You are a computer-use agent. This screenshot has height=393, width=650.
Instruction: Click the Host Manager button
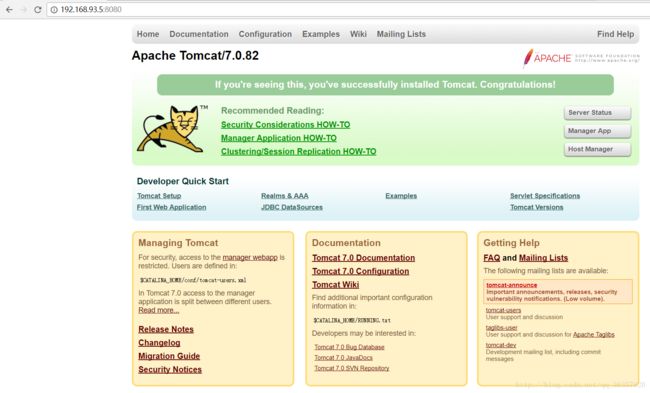[x=597, y=149]
